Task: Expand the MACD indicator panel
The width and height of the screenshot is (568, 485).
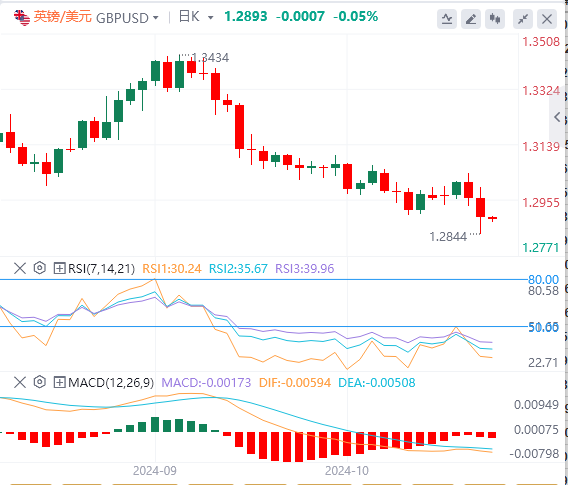Action: tap(59, 382)
